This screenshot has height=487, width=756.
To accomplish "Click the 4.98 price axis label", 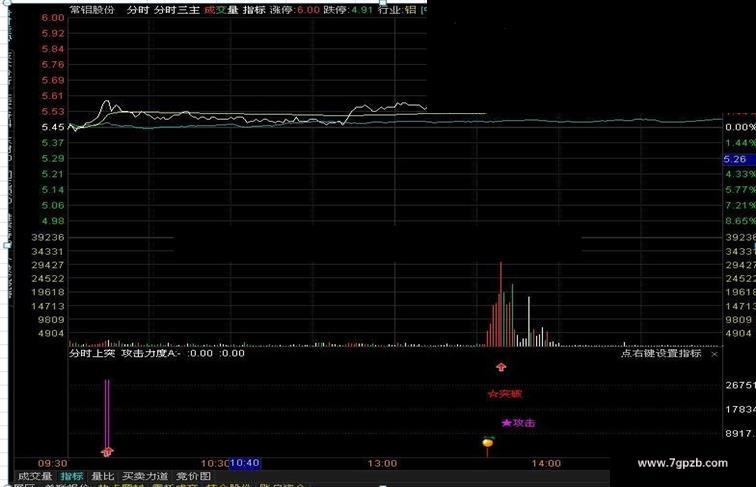I will pyautogui.click(x=53, y=221).
